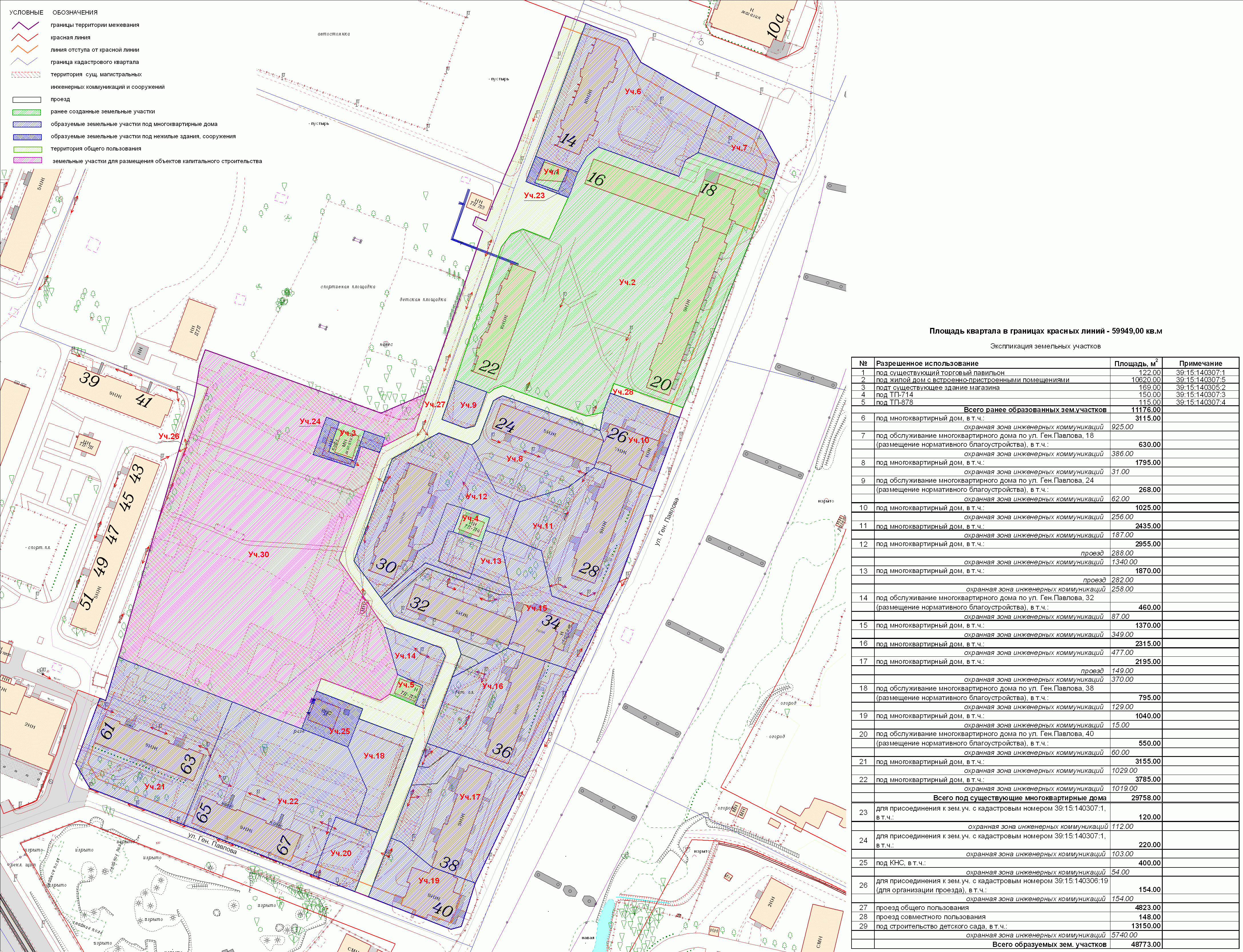This screenshot has height=952, width=1243.
Task: Click cadastral number 39:15:140307:1 in first table row
Action: click(1200, 372)
